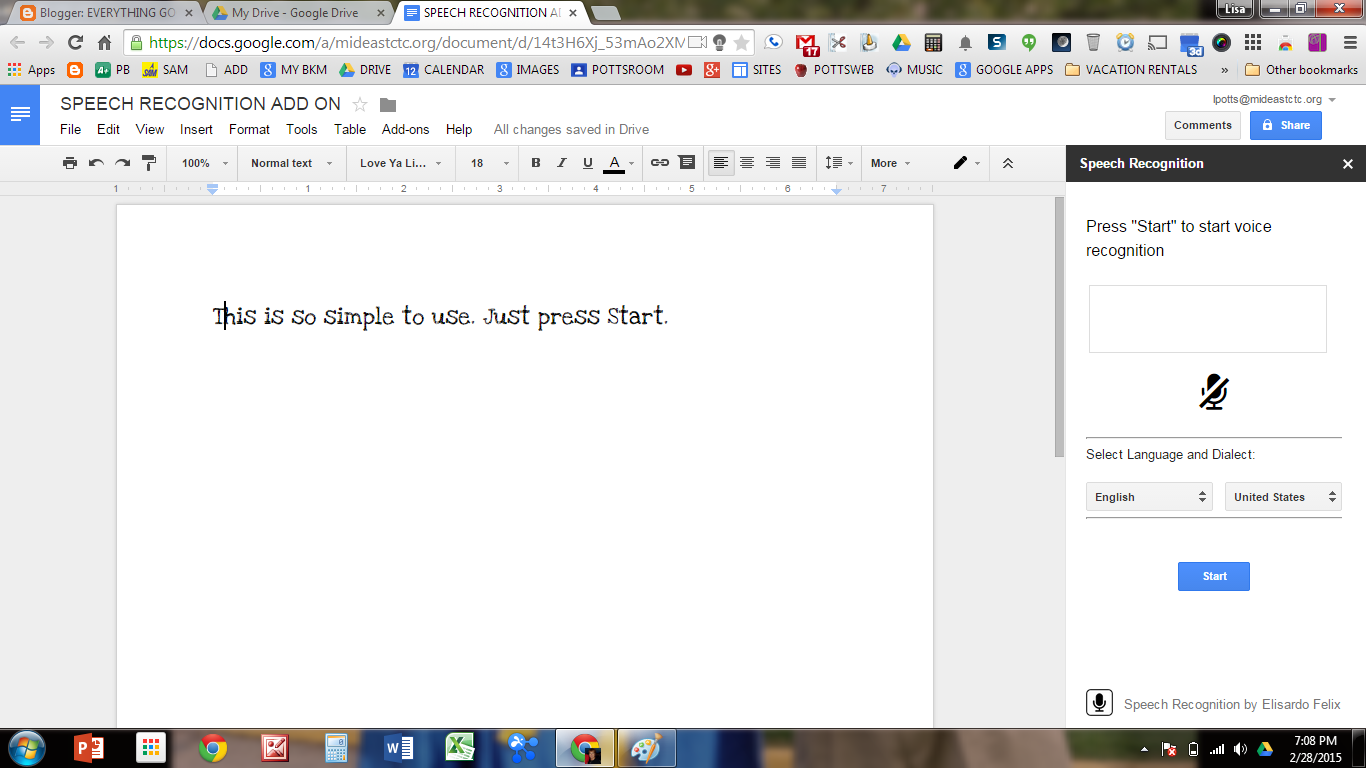
Task: Open the POTTSROOM bookmark
Action: click(617, 70)
